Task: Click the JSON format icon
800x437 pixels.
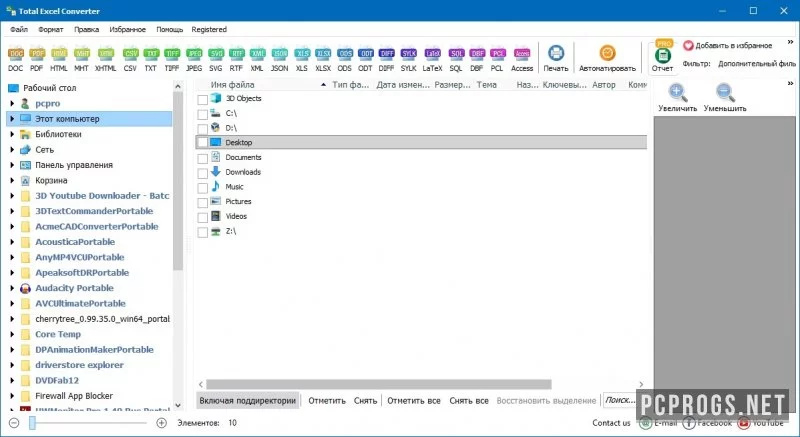Action: click(280, 54)
